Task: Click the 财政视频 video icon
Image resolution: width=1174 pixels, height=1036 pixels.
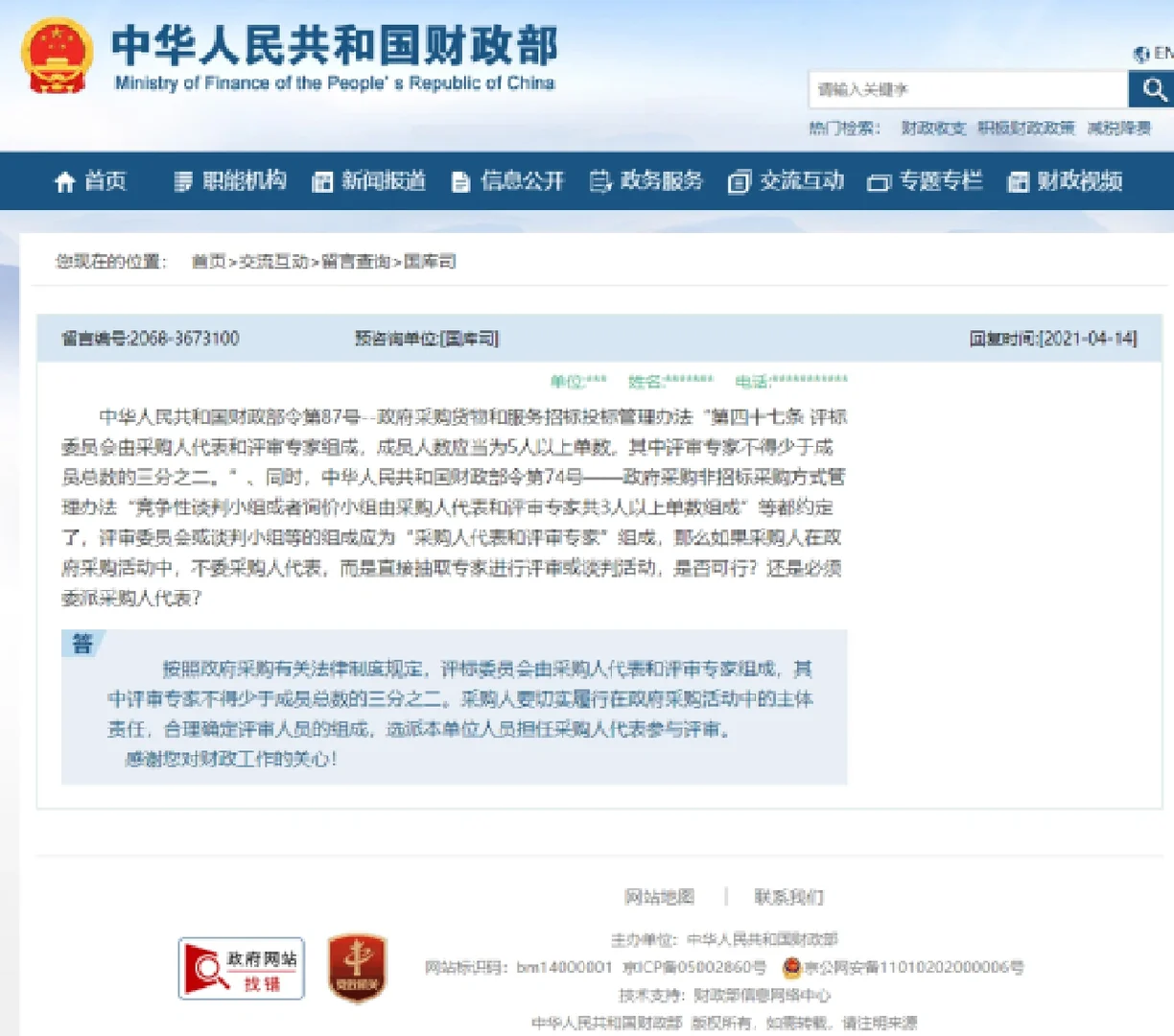Action: pos(1017,181)
